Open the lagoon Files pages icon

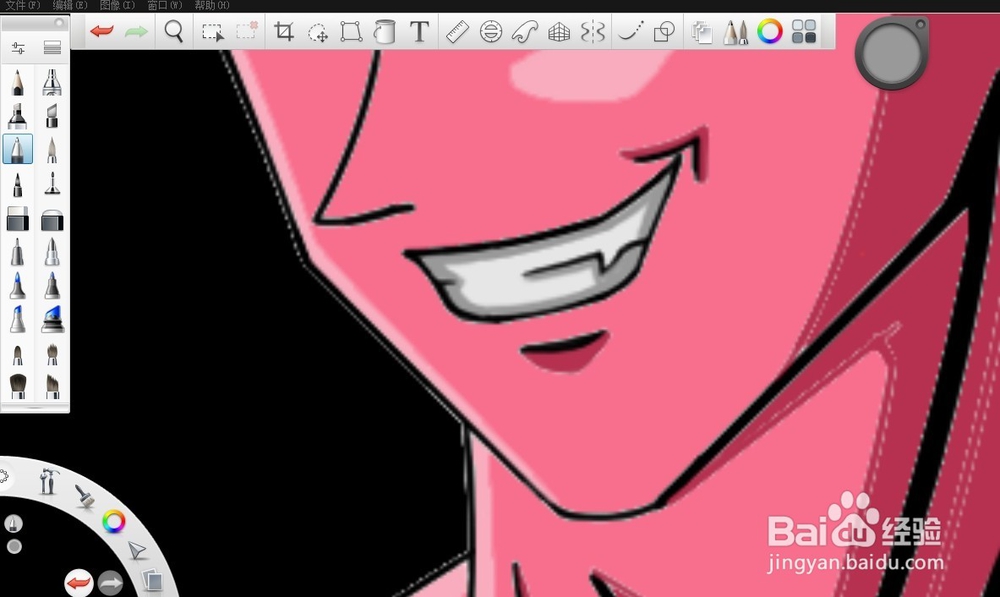152,580
